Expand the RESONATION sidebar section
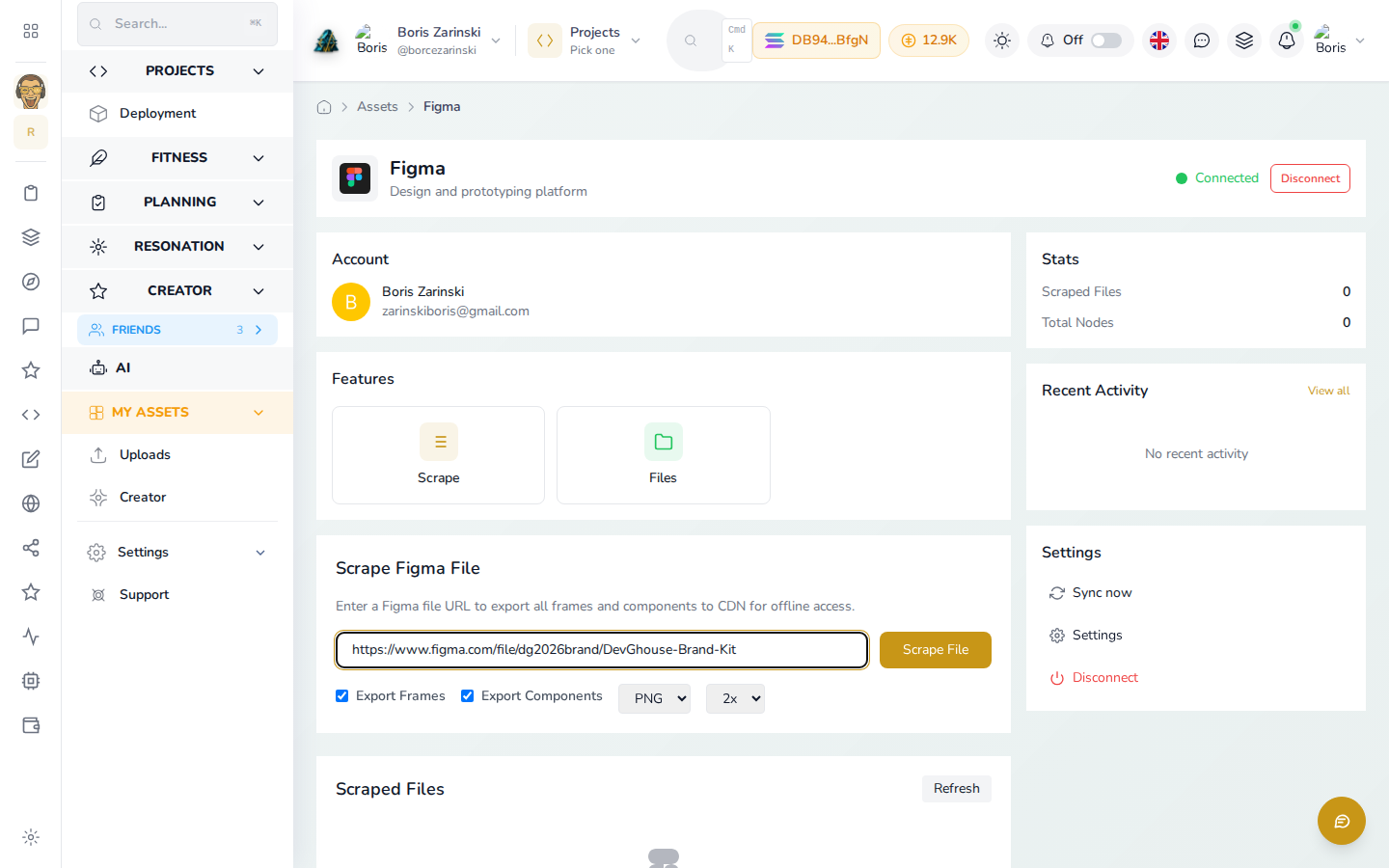Viewport: 1389px width, 868px height. 177,247
